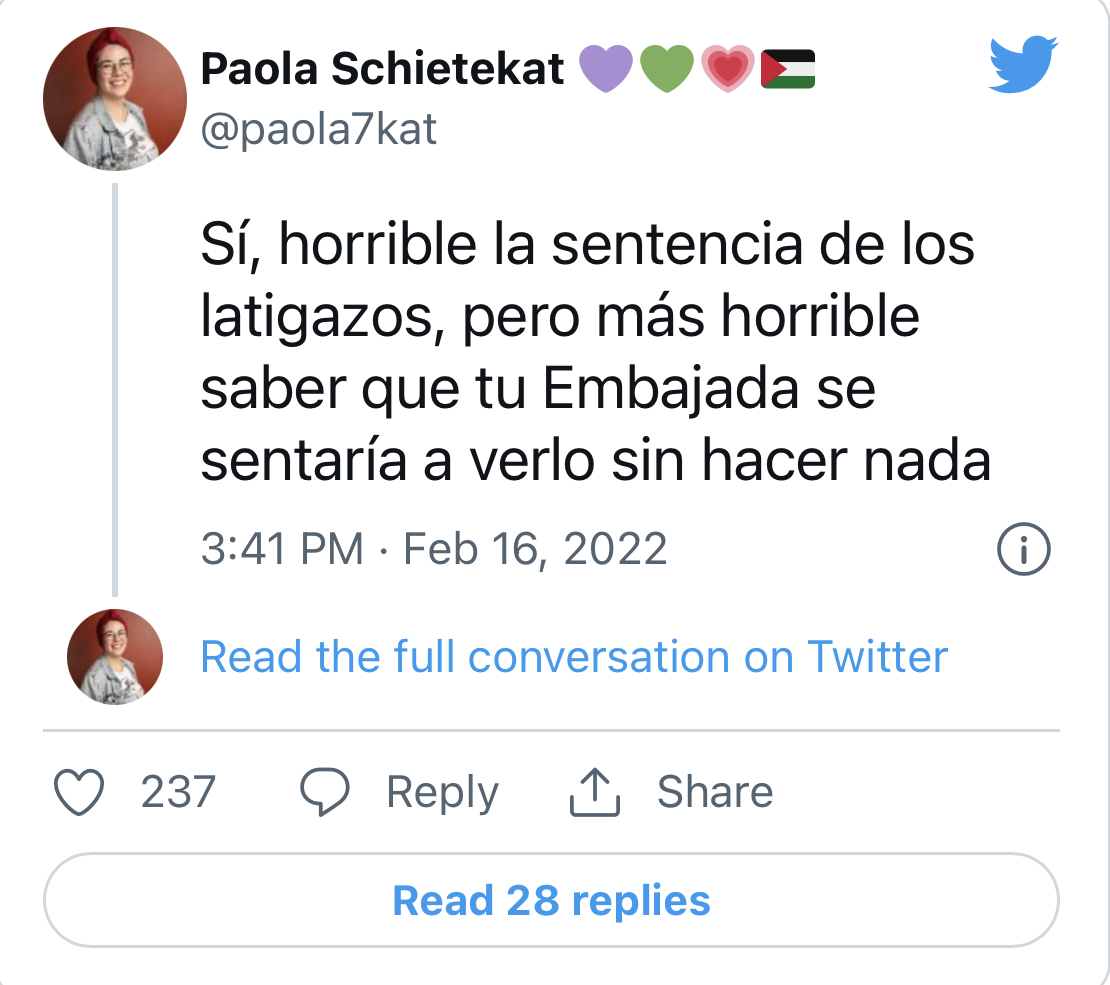Click the pink sparkling heart emoji
The height and width of the screenshot is (985, 1110).
coord(728,69)
